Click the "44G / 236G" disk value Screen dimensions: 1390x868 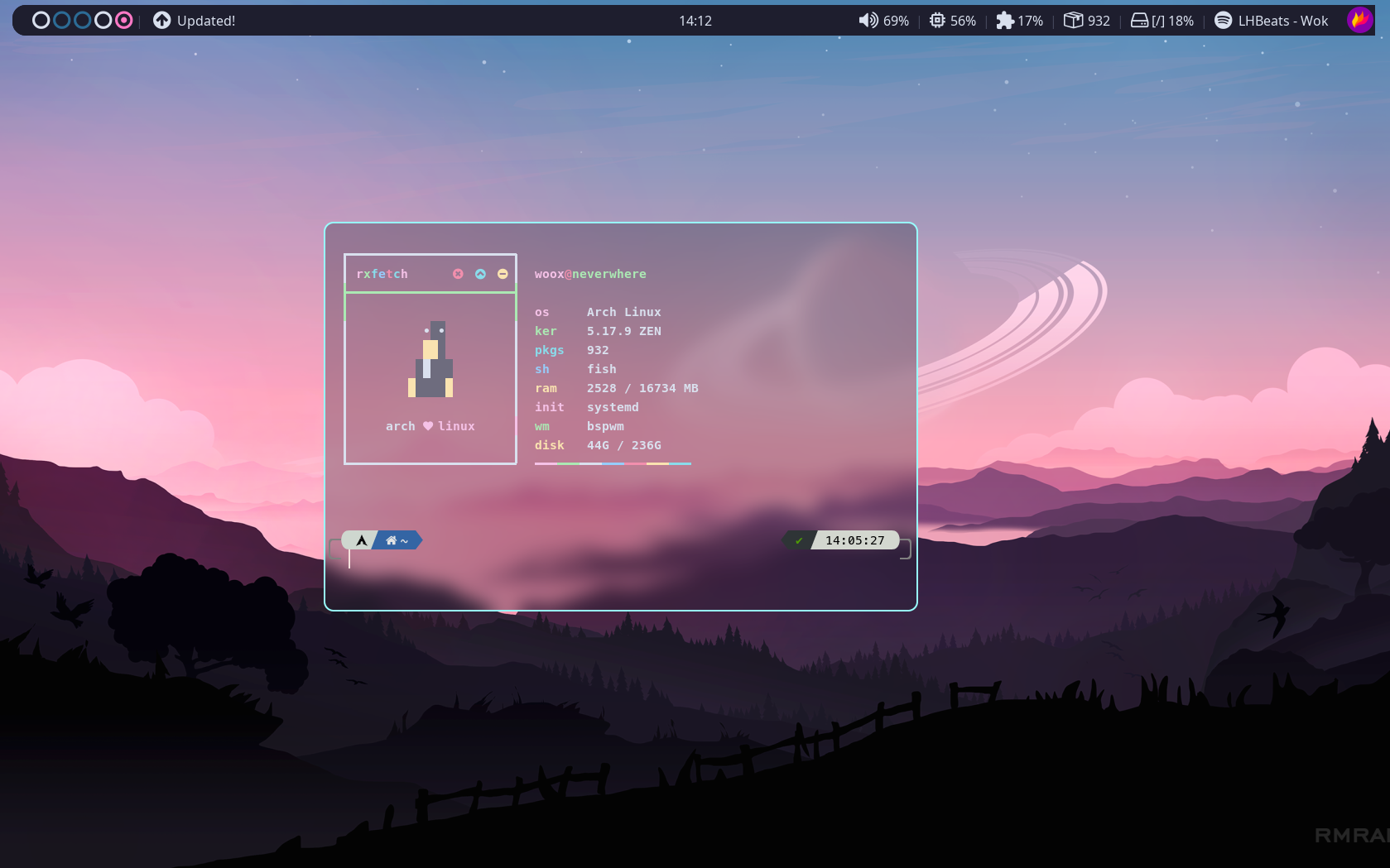click(624, 445)
